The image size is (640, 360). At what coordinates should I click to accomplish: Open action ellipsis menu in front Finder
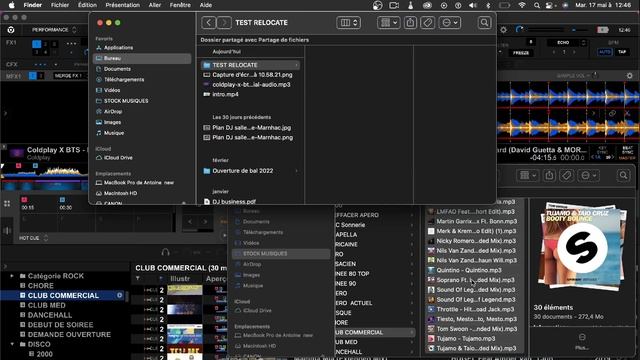(450, 22)
